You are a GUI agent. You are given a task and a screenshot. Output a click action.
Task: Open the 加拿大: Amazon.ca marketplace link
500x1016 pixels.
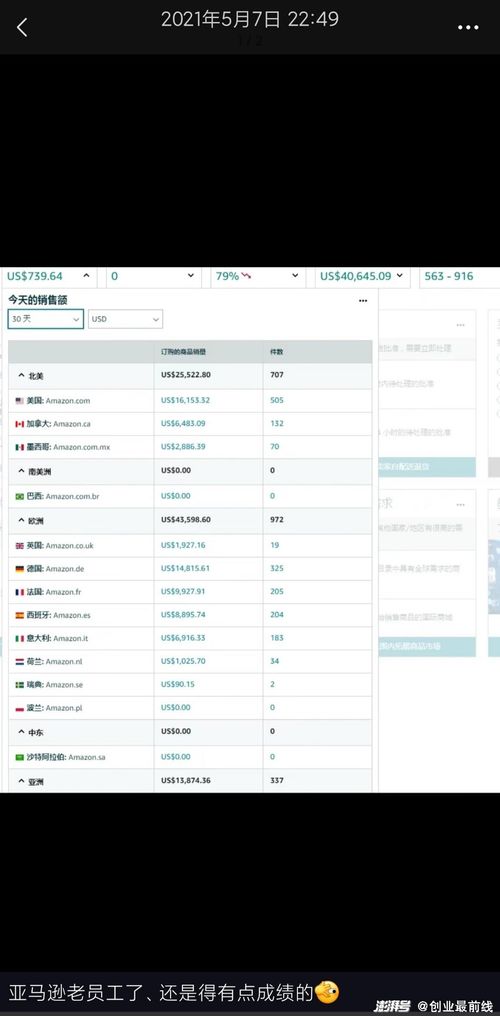[x=58, y=424]
